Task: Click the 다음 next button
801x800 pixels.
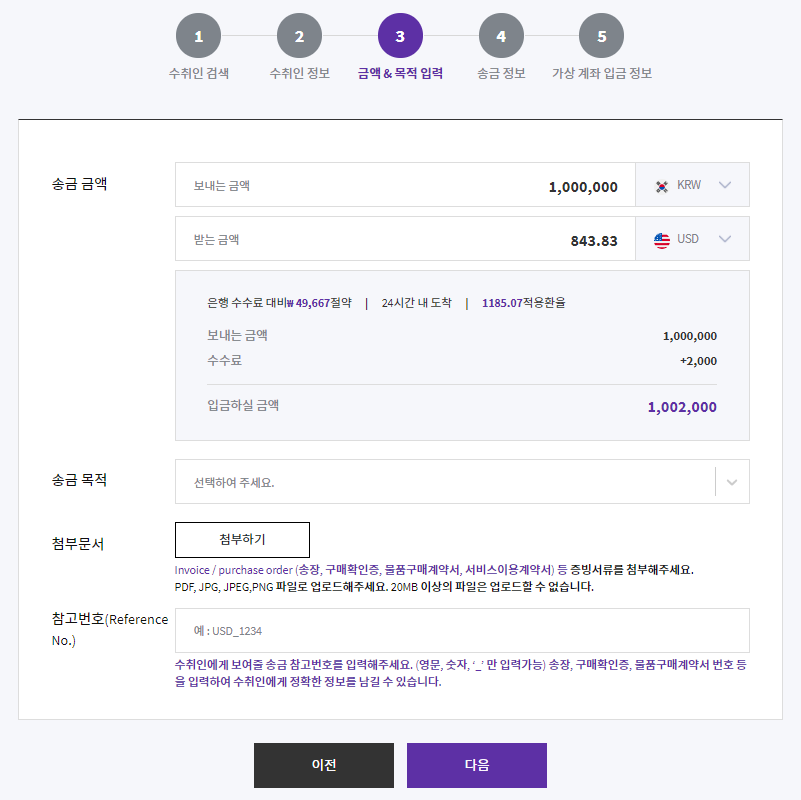Action: pos(477,765)
